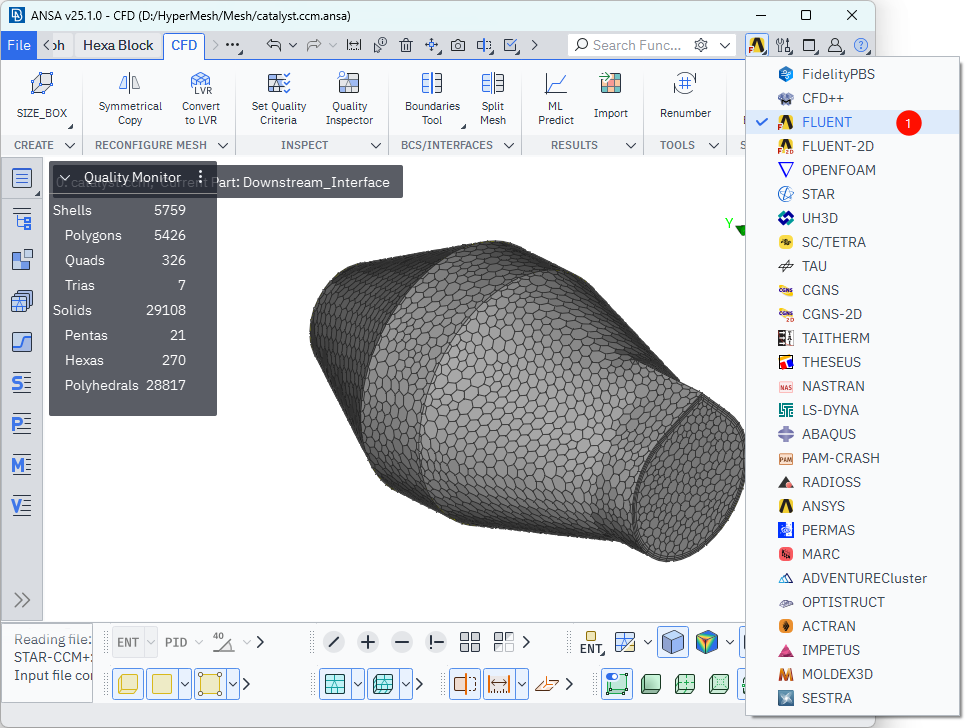This screenshot has width=970, height=728.
Task: Toggle the ENT selection mode button
Action: 128,642
